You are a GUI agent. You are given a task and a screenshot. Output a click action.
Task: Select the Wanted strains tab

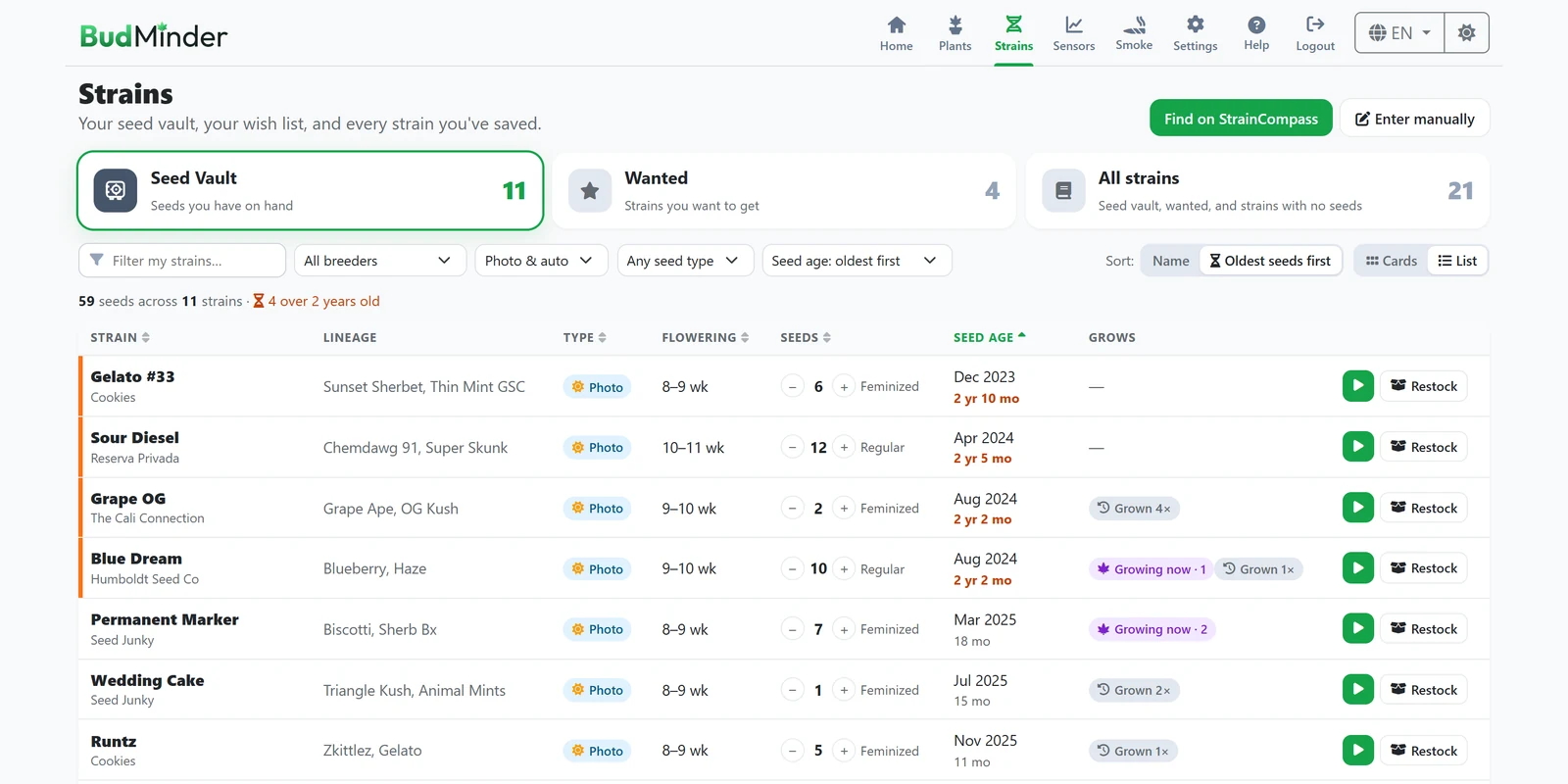784,191
